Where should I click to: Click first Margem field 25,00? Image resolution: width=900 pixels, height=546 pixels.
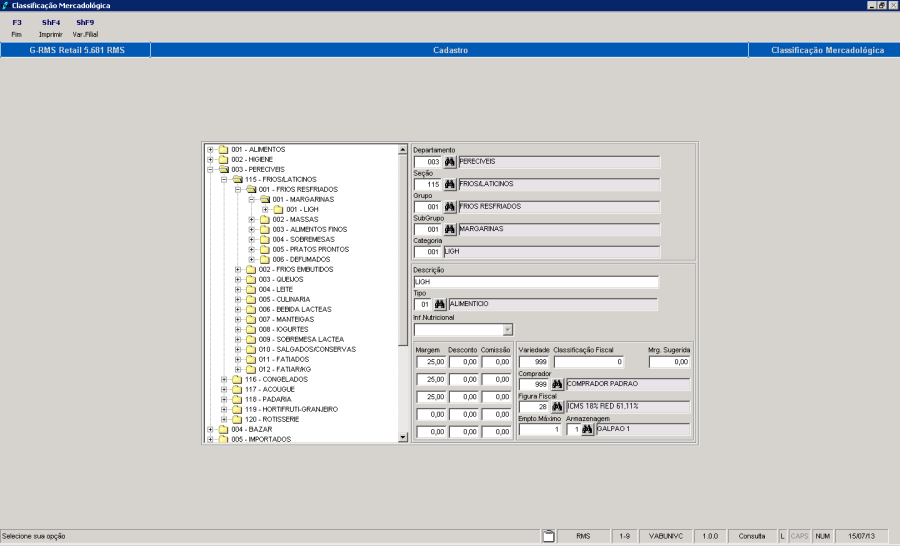(x=431, y=362)
